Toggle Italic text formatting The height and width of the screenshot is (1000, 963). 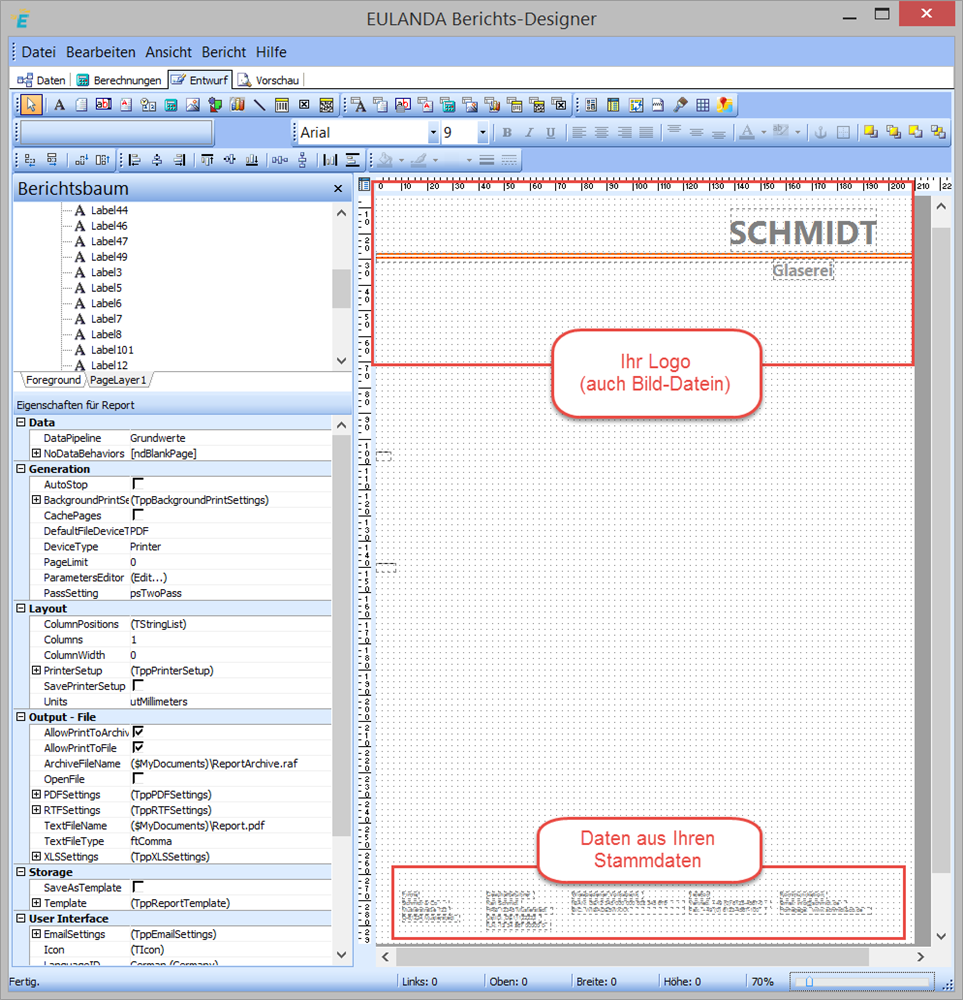(529, 133)
